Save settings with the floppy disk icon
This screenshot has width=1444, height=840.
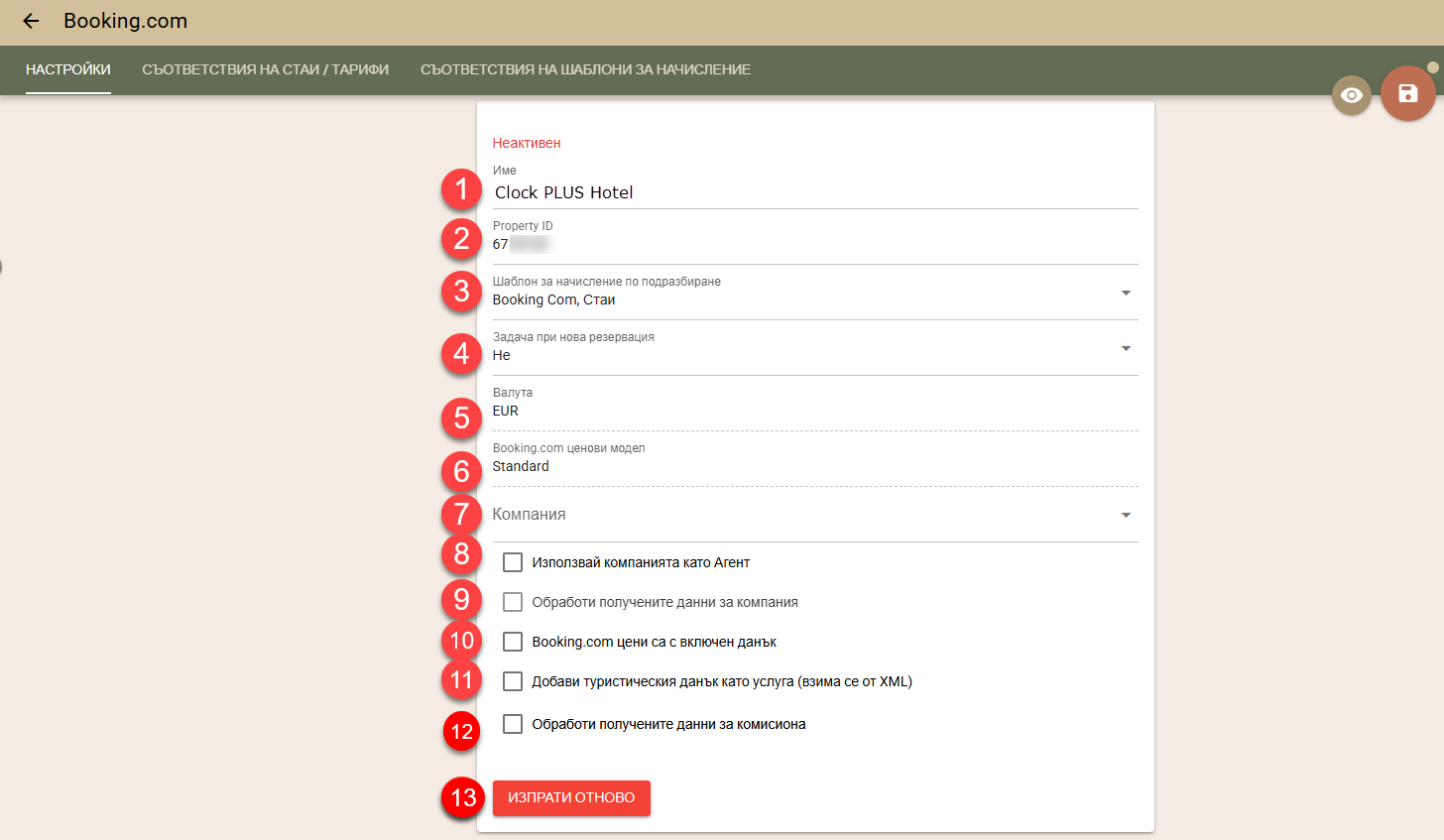(1407, 93)
